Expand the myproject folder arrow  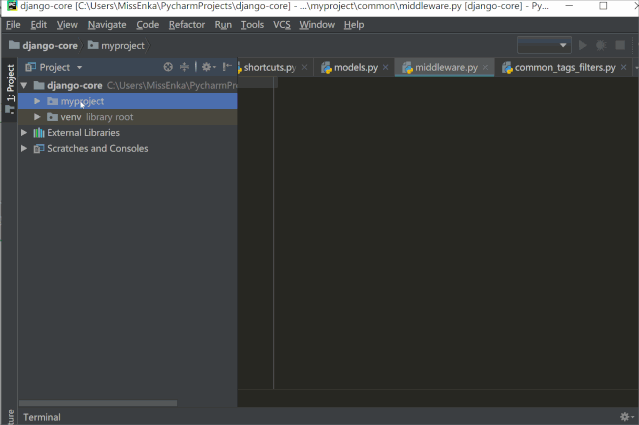[x=38, y=101]
